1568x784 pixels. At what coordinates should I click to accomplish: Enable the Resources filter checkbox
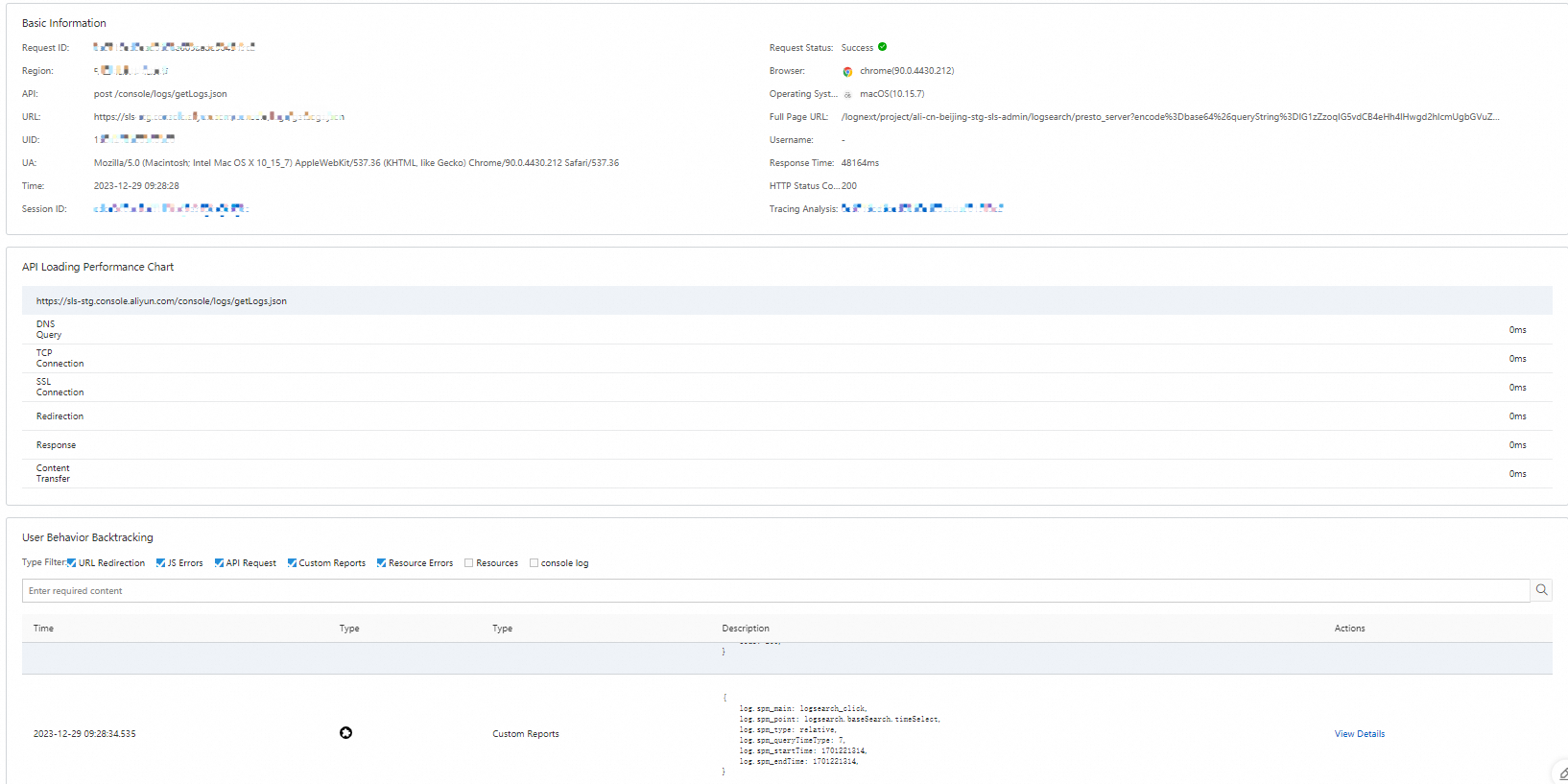point(469,563)
